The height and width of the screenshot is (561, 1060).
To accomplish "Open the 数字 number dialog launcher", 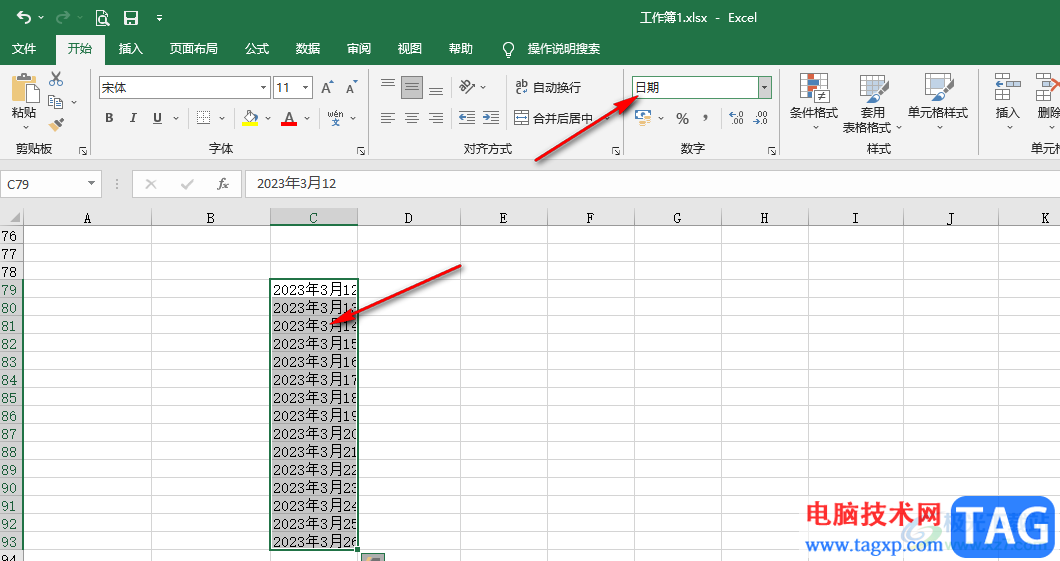I will pos(772,151).
